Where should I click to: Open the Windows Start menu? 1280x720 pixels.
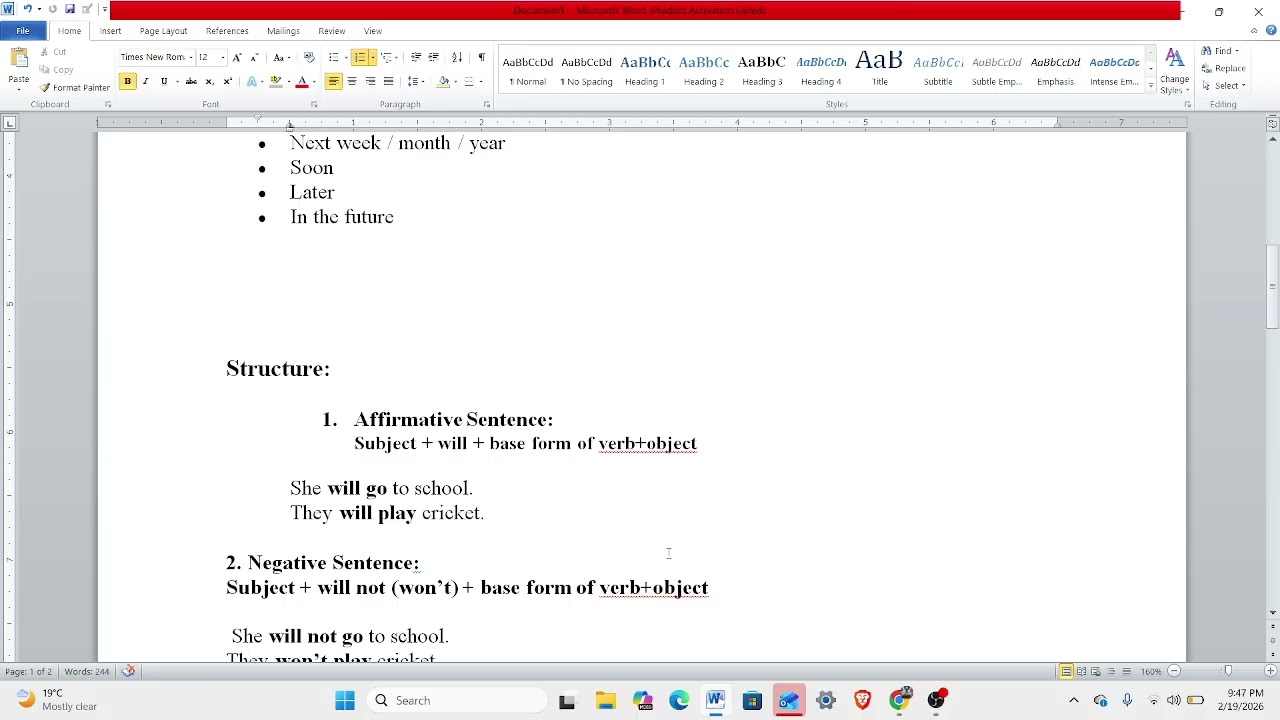tap(345, 700)
